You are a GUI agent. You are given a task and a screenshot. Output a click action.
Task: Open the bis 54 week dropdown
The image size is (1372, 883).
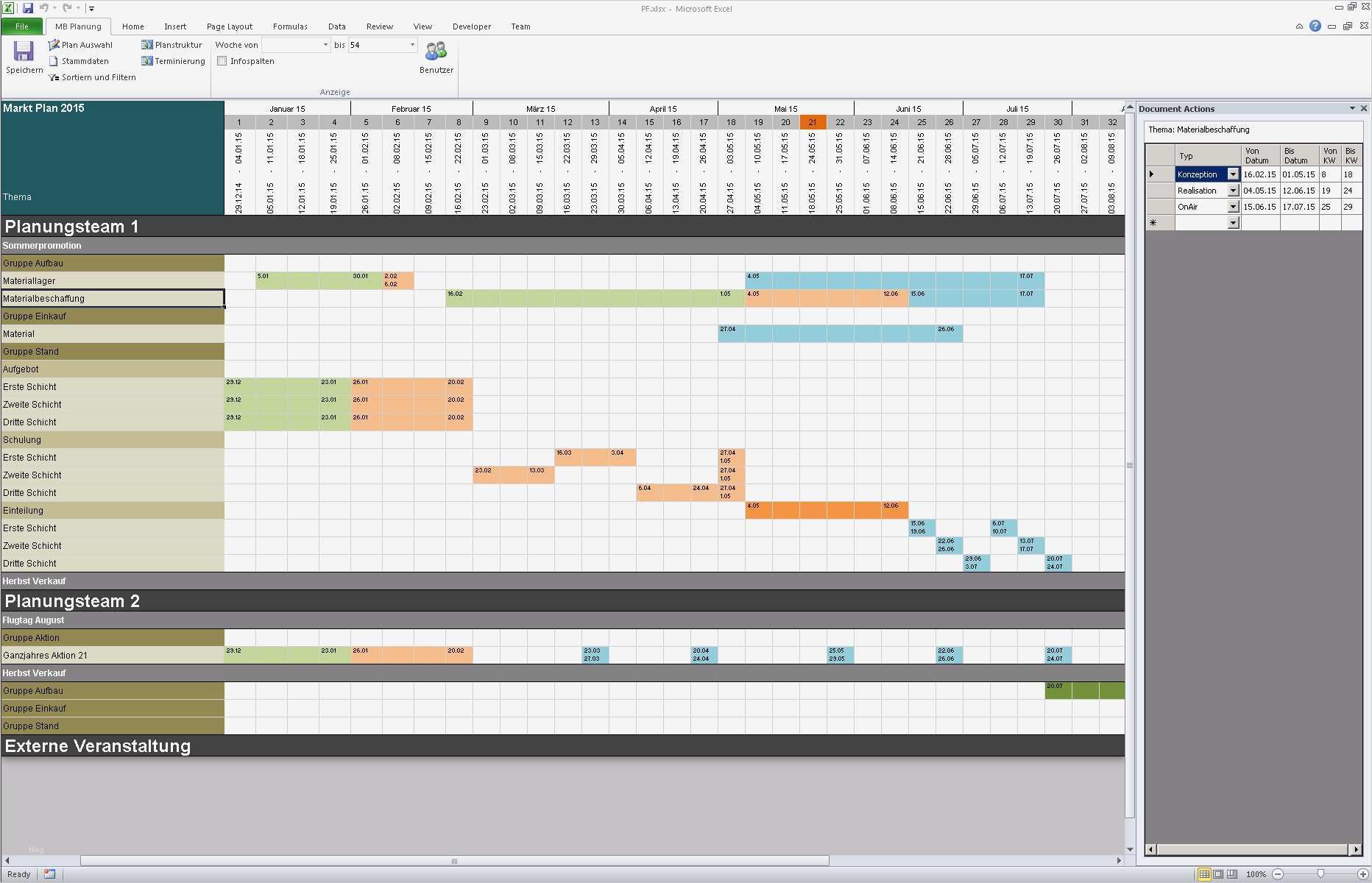coord(411,44)
